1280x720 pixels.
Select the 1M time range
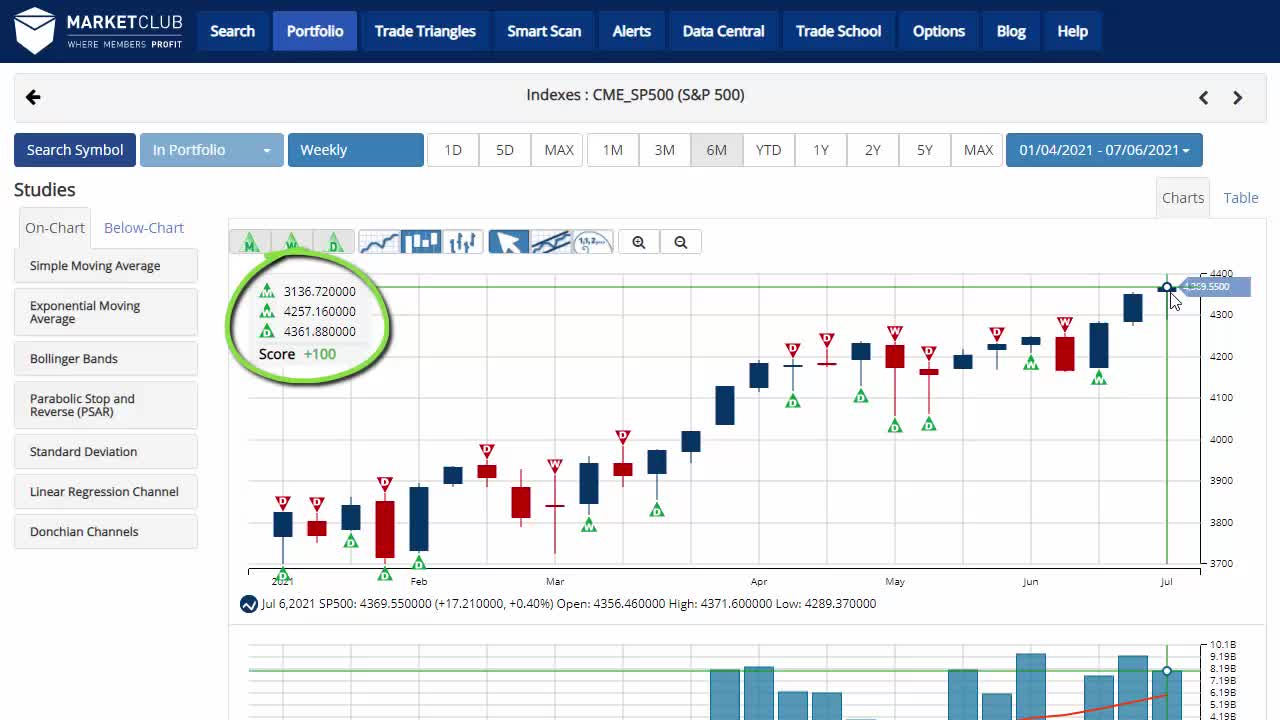[613, 150]
